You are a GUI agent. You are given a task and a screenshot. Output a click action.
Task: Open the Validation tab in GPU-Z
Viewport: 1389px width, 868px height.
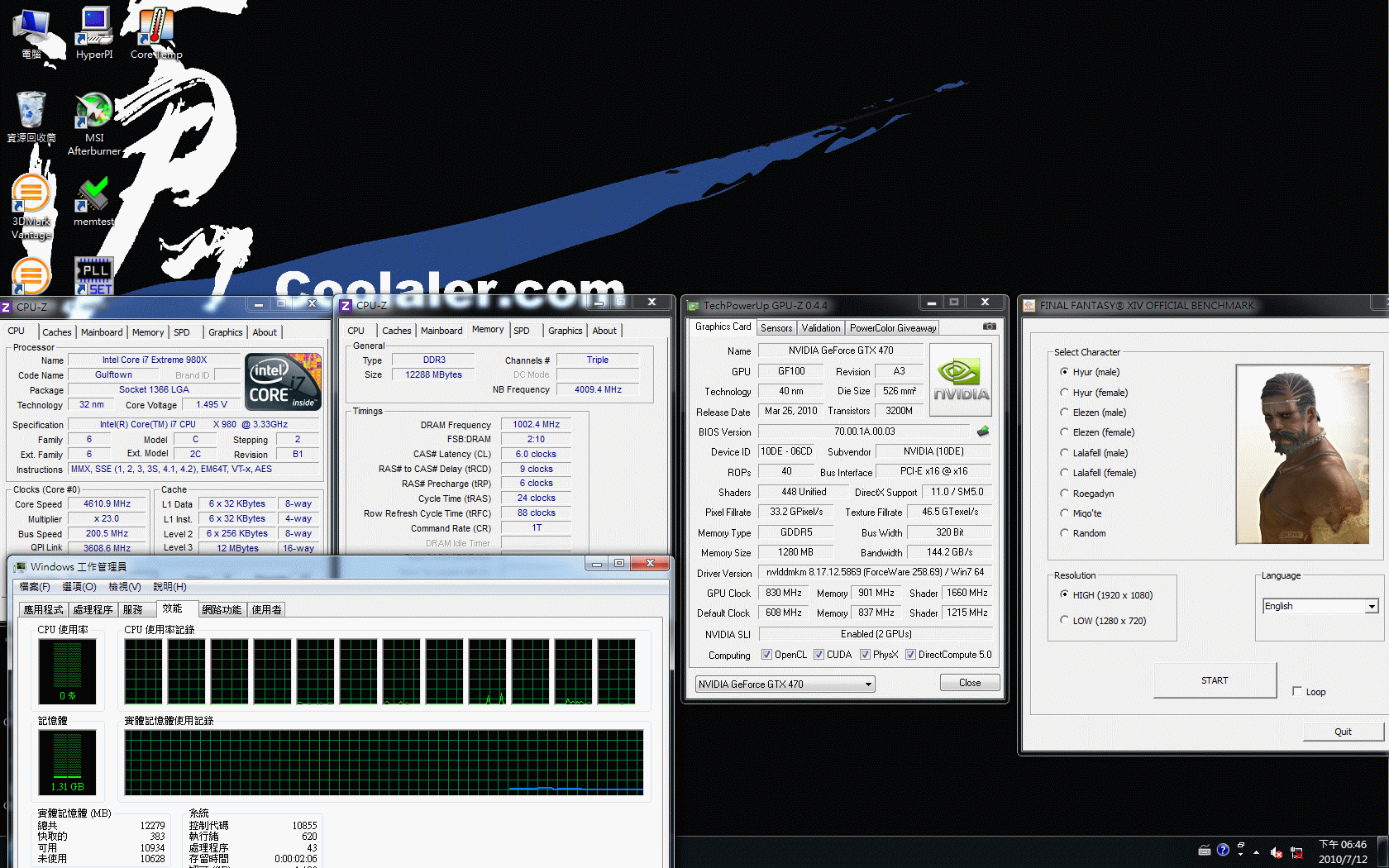(x=821, y=328)
